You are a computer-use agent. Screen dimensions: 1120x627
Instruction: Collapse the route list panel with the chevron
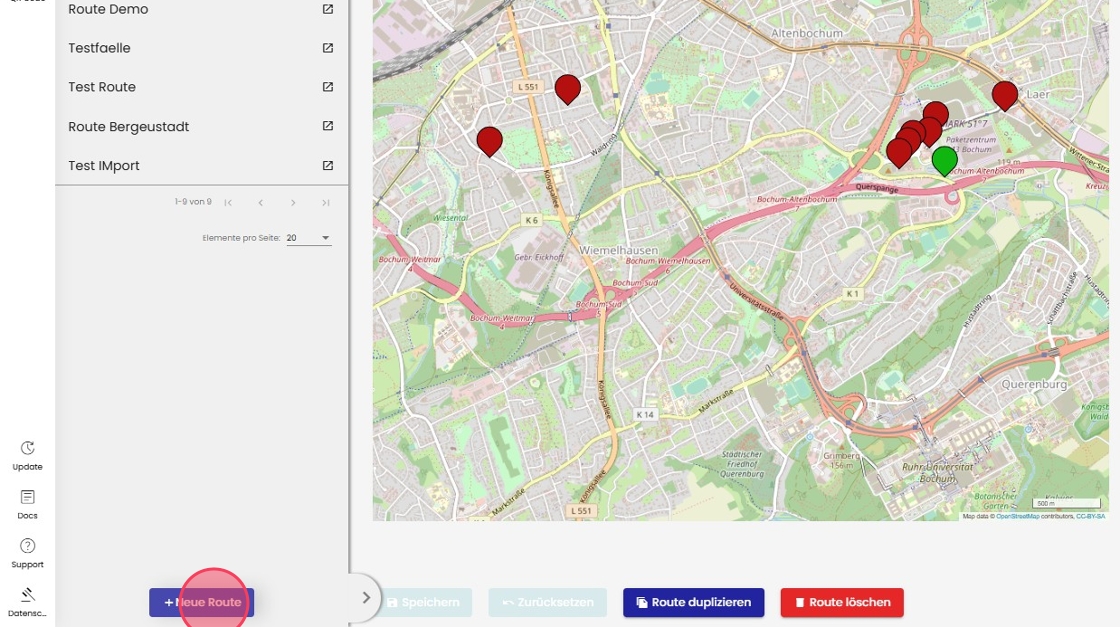pyautogui.click(x=366, y=598)
